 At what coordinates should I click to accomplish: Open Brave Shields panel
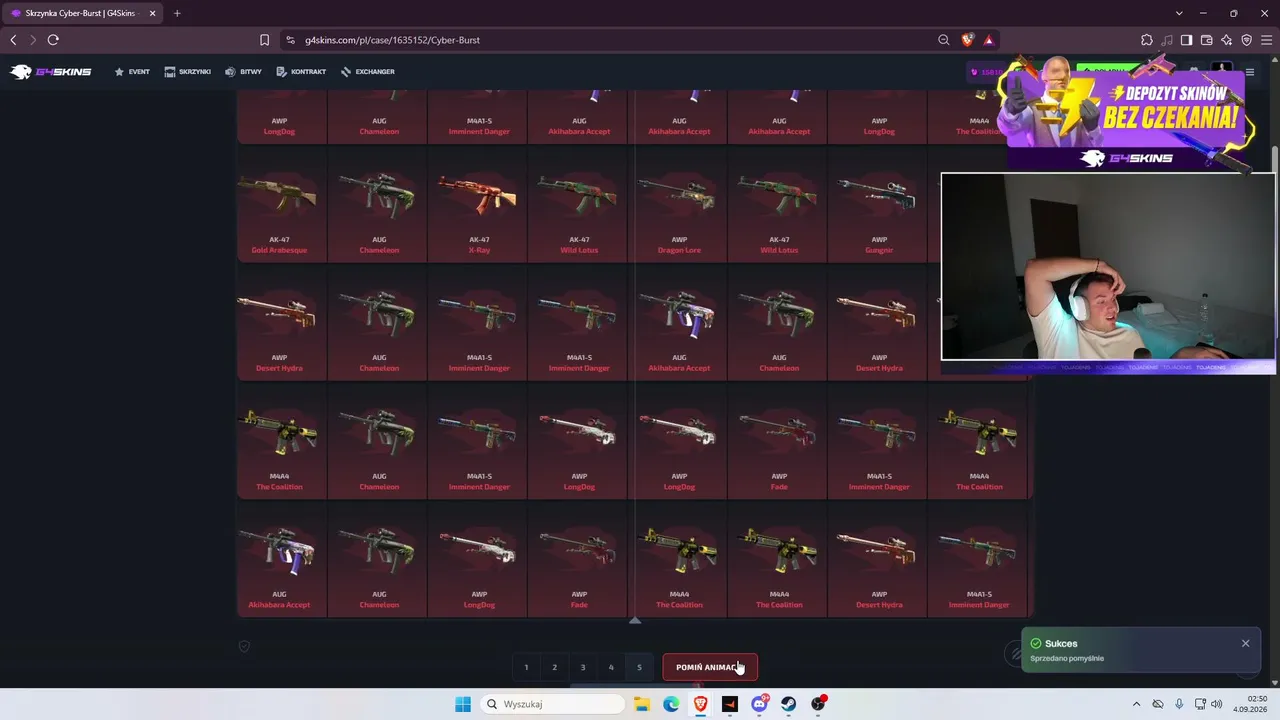pos(967,40)
